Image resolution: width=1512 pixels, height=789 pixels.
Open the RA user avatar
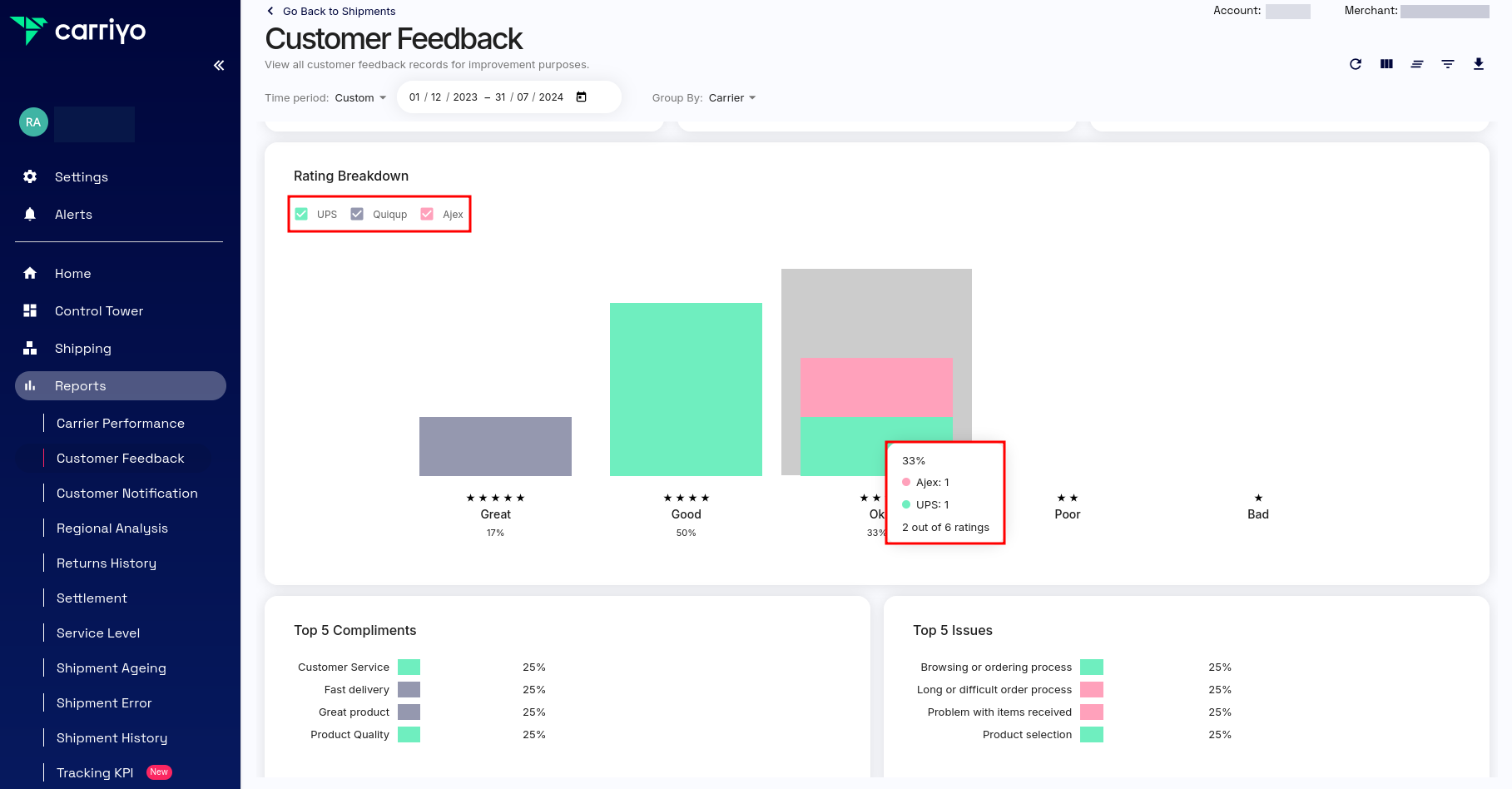(33, 122)
